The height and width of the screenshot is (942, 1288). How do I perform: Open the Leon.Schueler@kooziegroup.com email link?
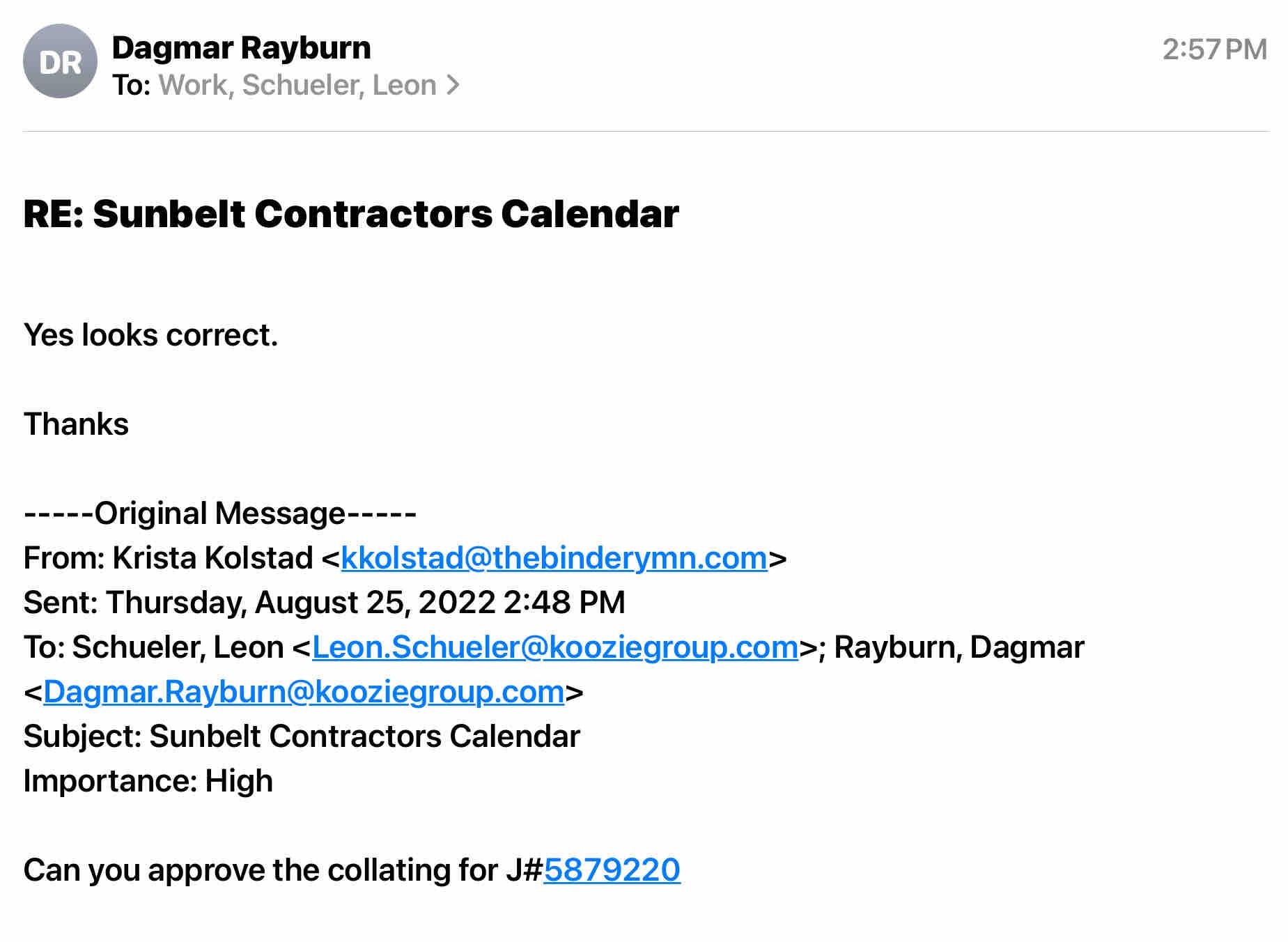pos(554,647)
